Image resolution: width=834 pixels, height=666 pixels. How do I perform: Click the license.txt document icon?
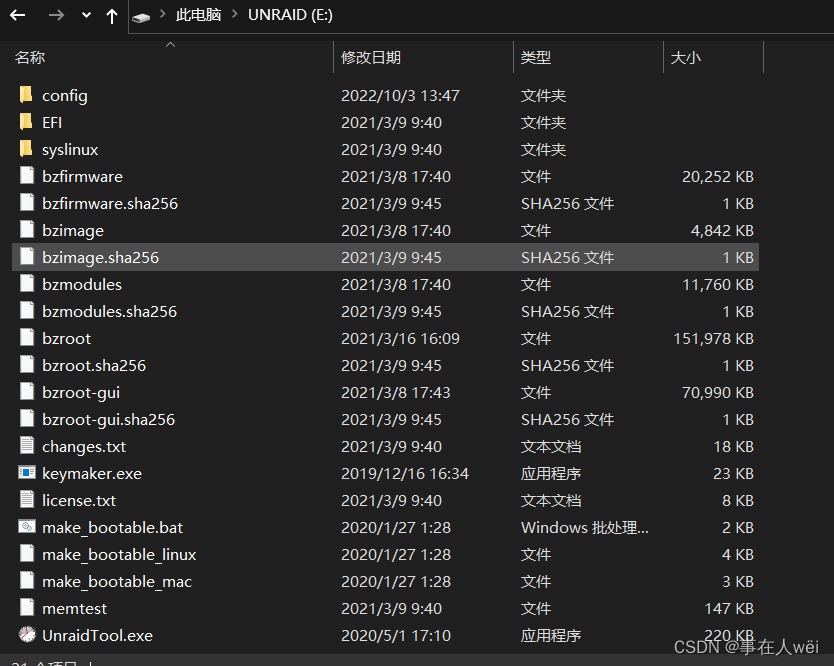27,500
